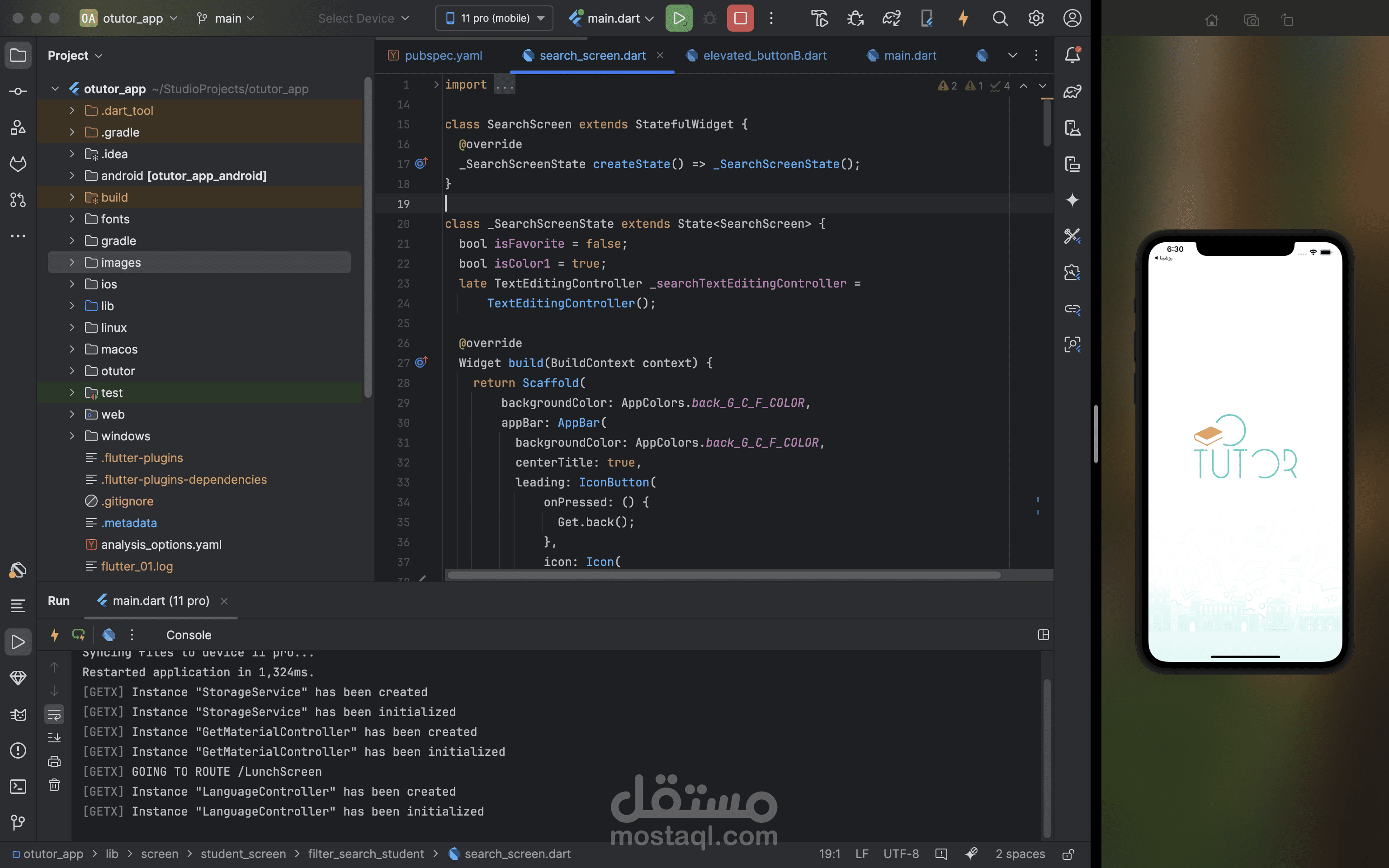Click the Hot Restart icon in Run panel
Viewport: 1389px width, 868px height.
[x=79, y=634]
